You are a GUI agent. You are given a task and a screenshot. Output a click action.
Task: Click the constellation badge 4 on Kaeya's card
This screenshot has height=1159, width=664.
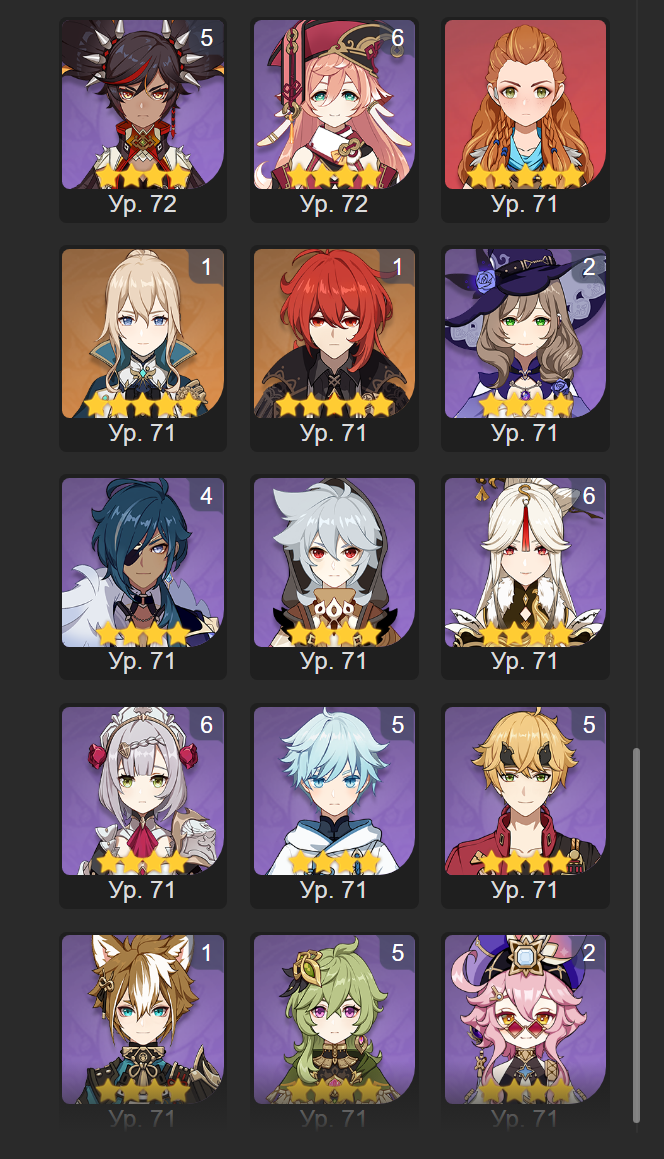[206, 495]
